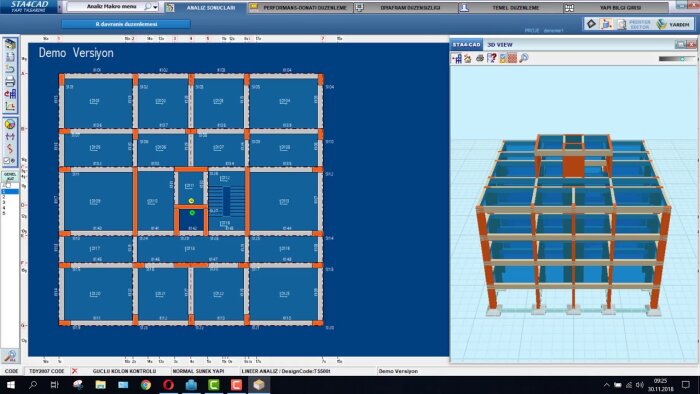Click the red arrow frame icon in left toolbar
The image size is (700, 394).
(10, 94)
